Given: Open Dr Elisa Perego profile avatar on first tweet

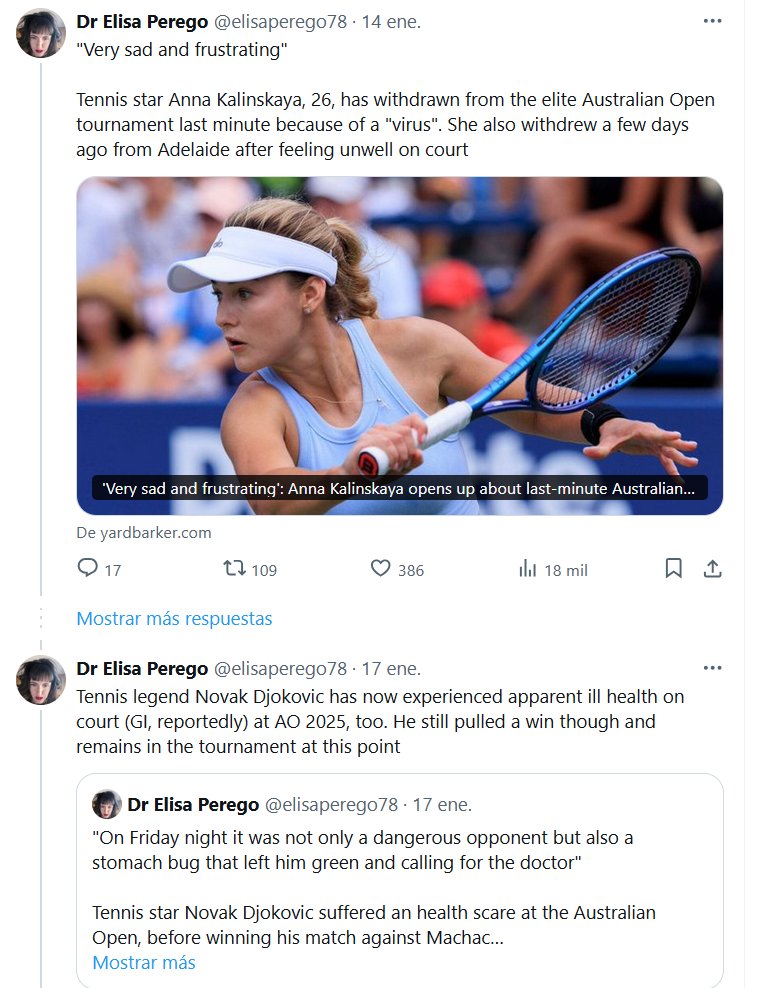Looking at the screenshot, I should [41, 34].
